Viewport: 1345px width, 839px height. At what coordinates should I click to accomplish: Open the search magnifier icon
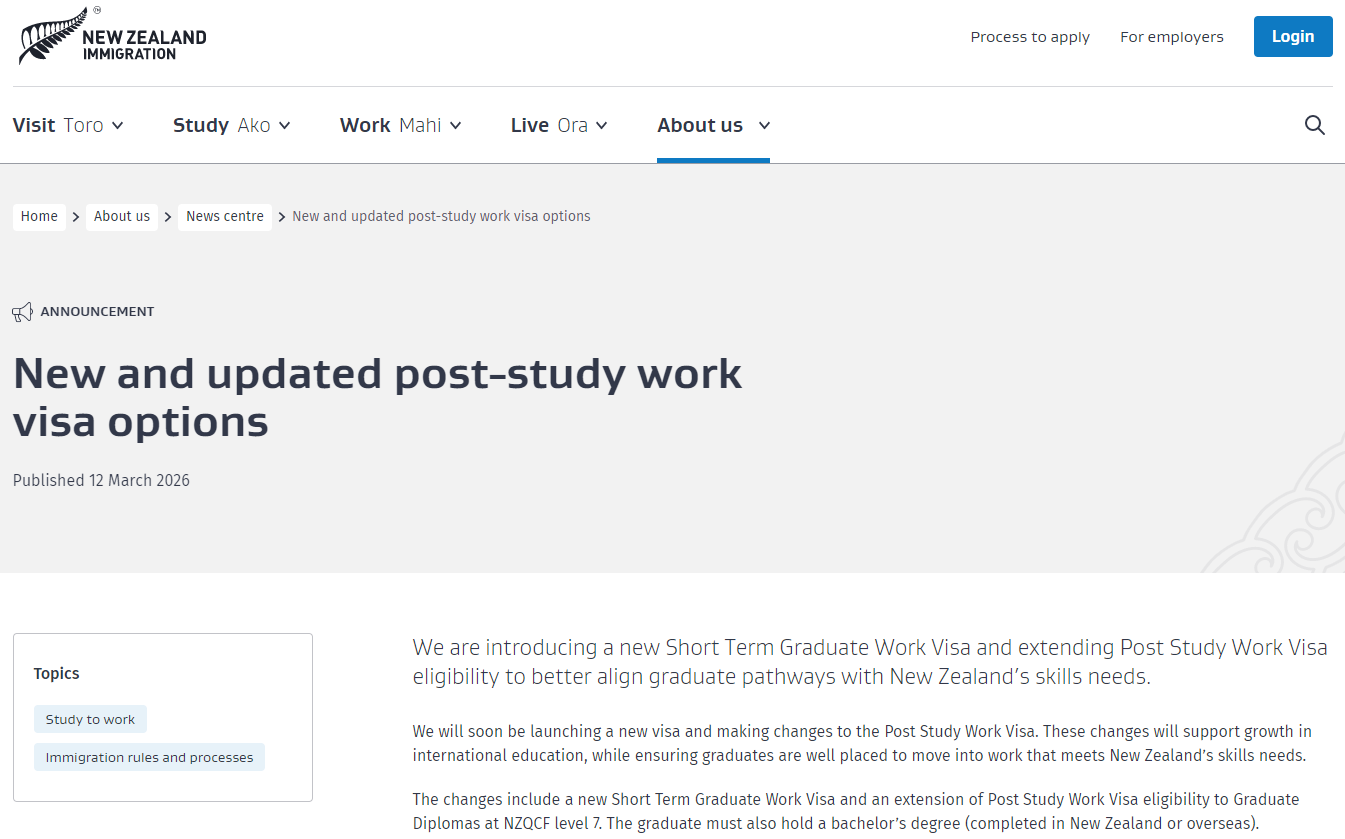click(1315, 125)
